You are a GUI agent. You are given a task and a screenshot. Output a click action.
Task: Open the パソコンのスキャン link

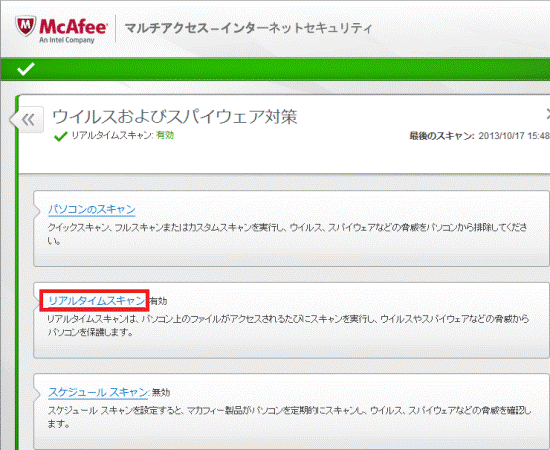[92, 209]
